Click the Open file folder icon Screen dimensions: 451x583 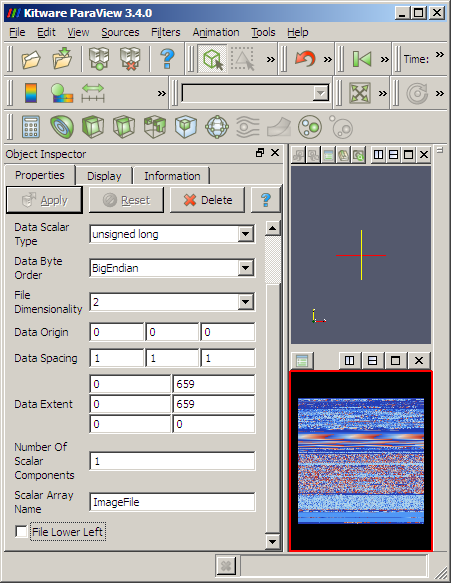[31, 59]
